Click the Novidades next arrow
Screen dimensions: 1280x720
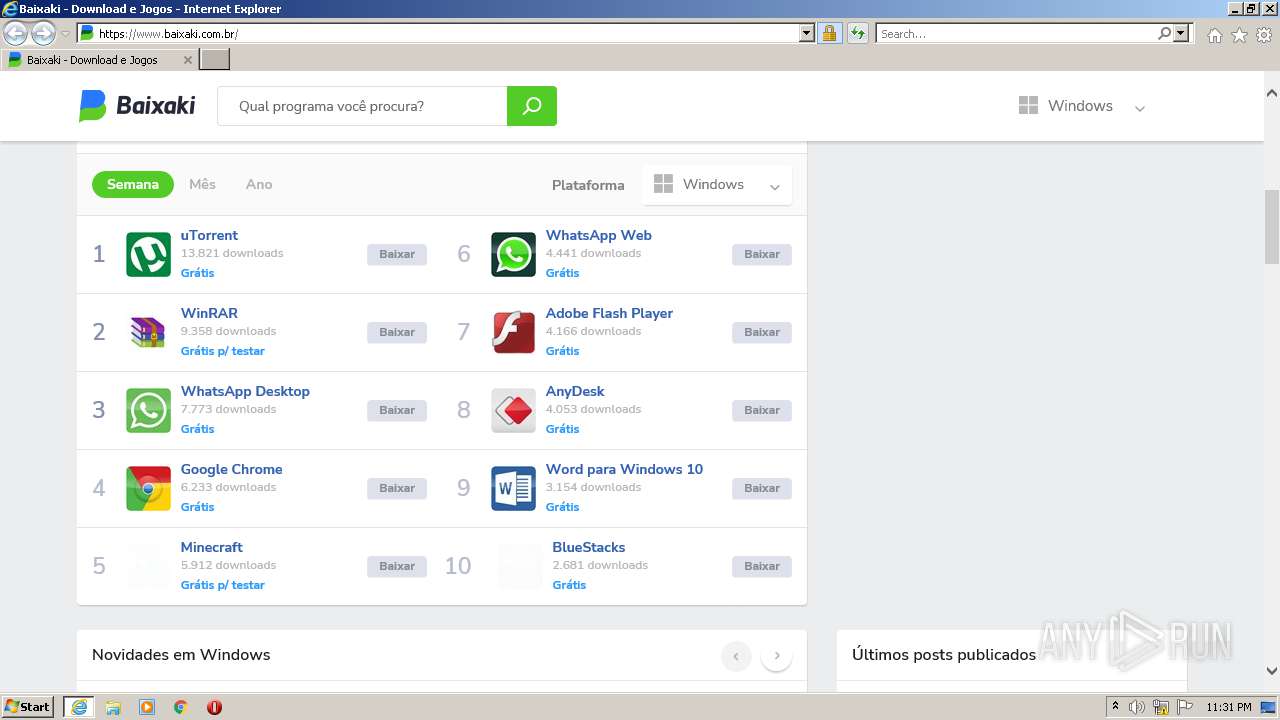[777, 656]
